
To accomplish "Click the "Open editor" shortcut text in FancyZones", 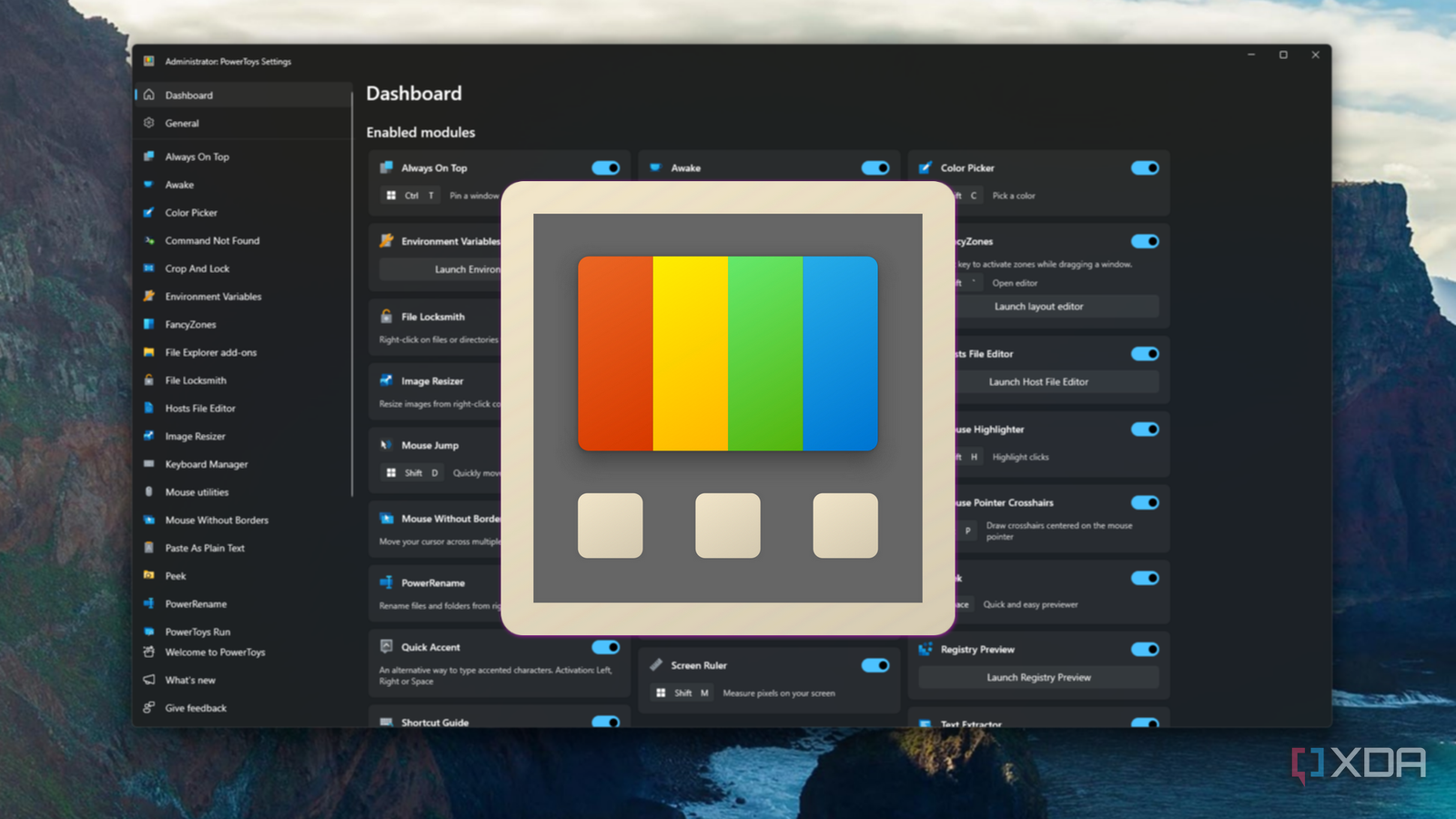I will tap(1015, 283).
